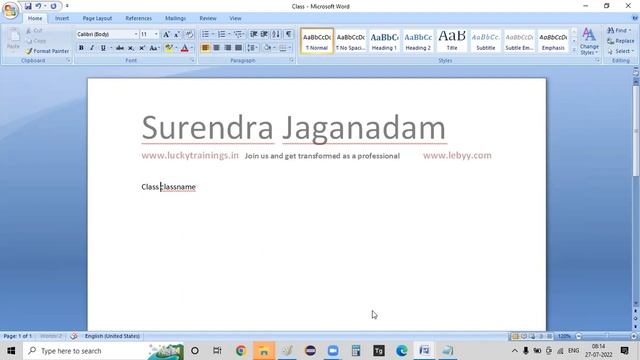Clear formatting with the eraser icon
640x360 pixels.
(189, 35)
